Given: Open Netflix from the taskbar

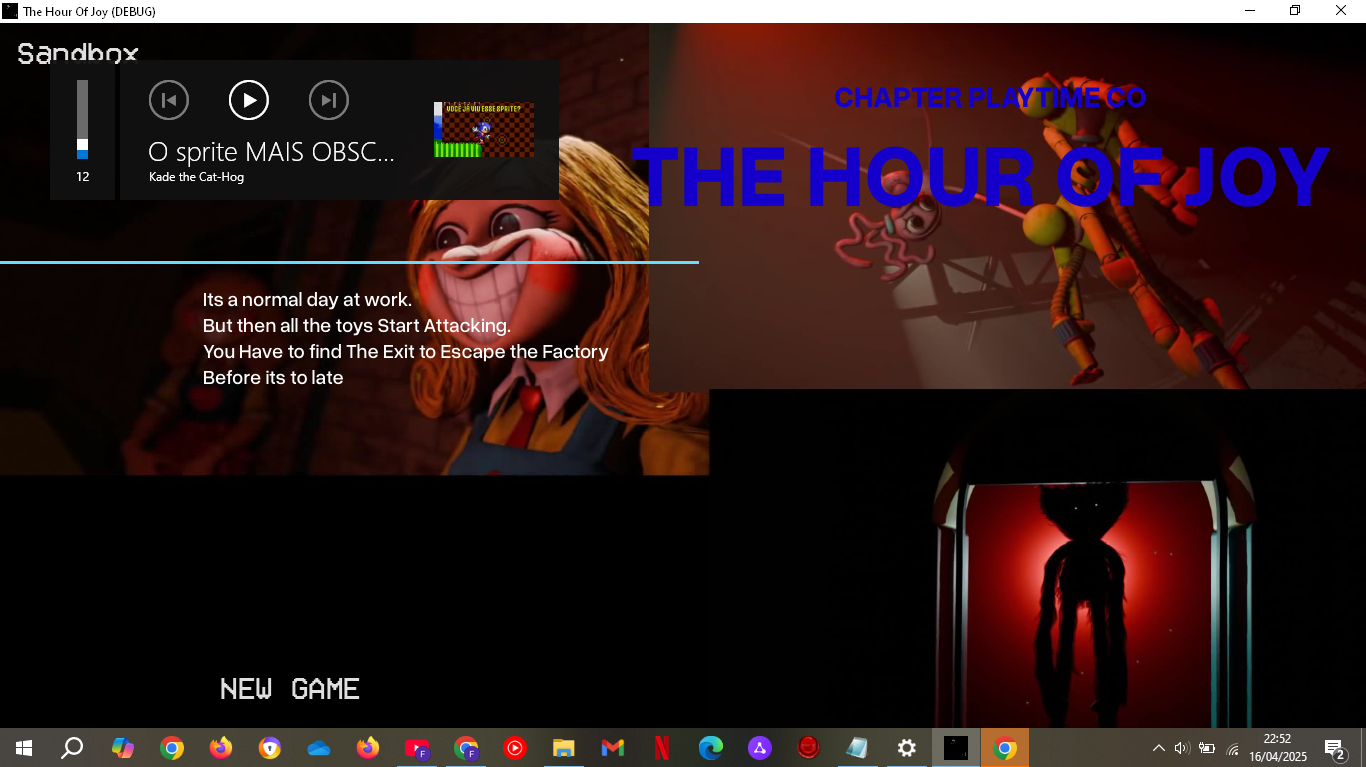Looking at the screenshot, I should point(662,748).
